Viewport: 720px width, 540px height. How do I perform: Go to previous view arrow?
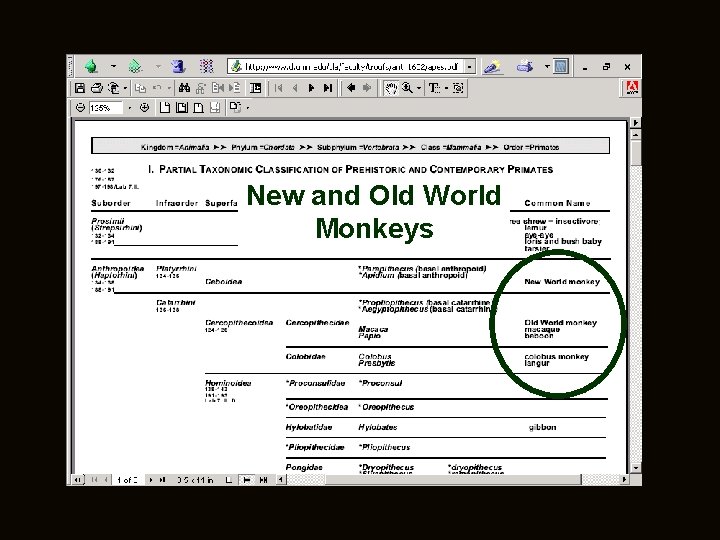point(351,88)
